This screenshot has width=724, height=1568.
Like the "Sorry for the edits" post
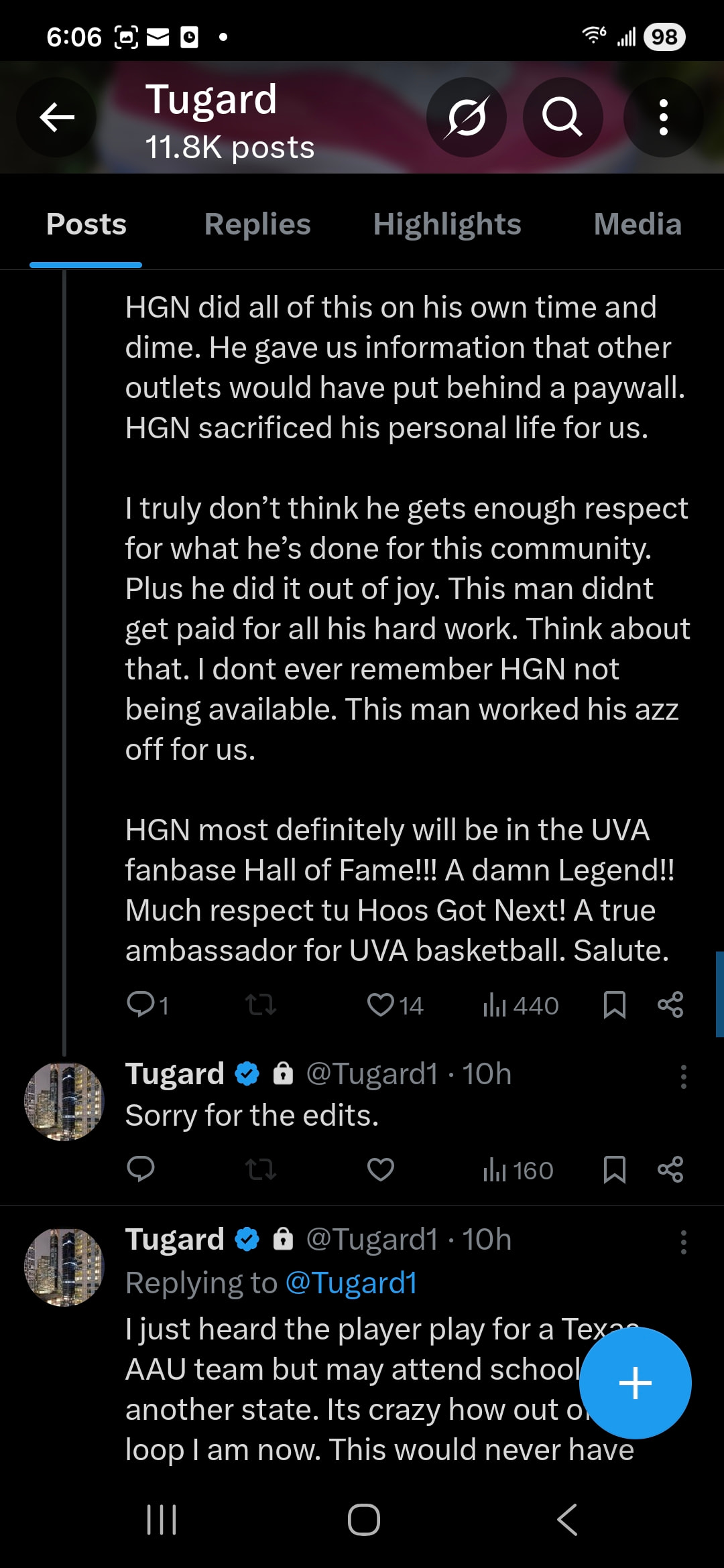(381, 1170)
